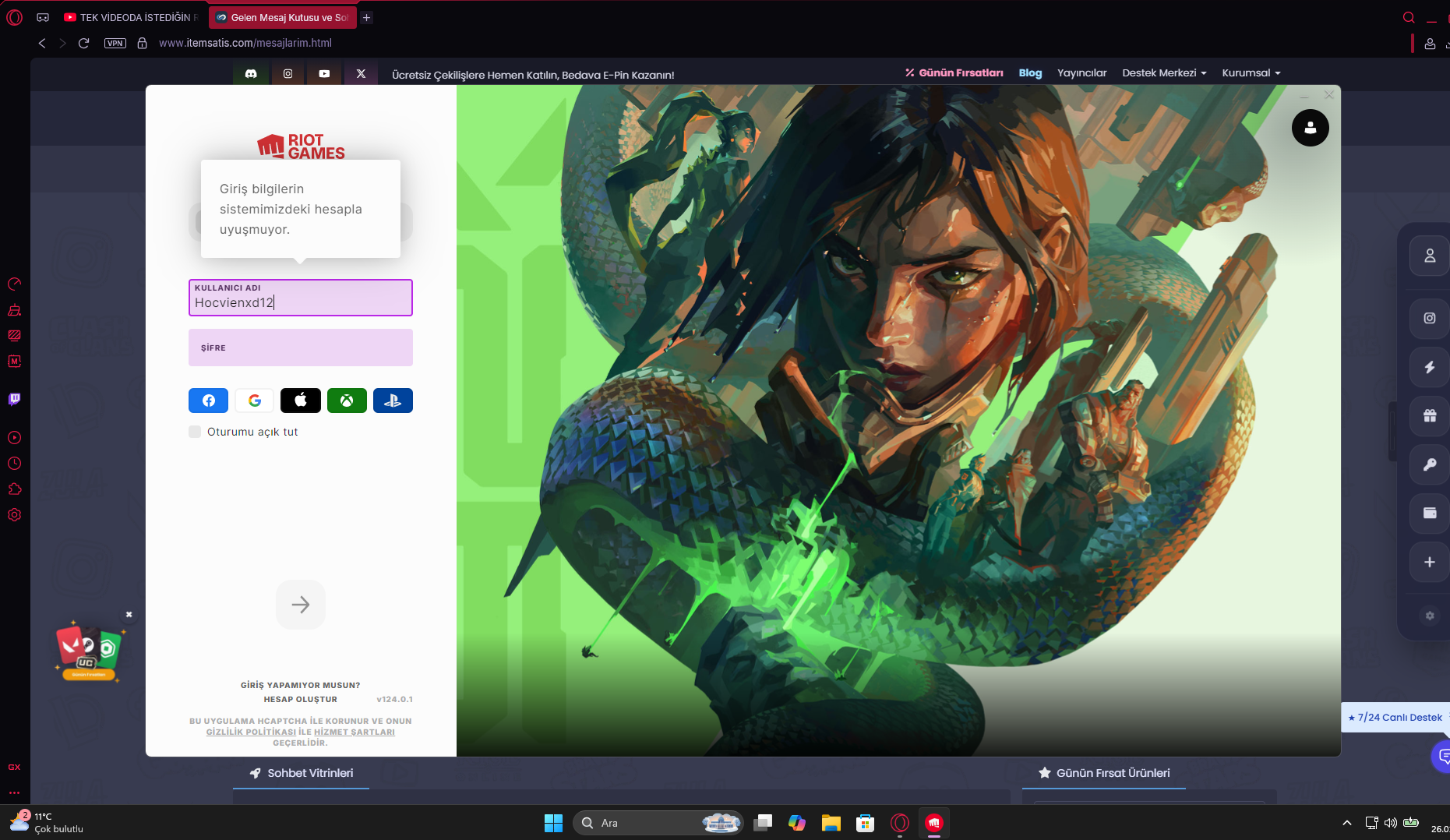Open Opera sidebar settings gear
Screen dimensions: 1450x840
[x=14, y=515]
